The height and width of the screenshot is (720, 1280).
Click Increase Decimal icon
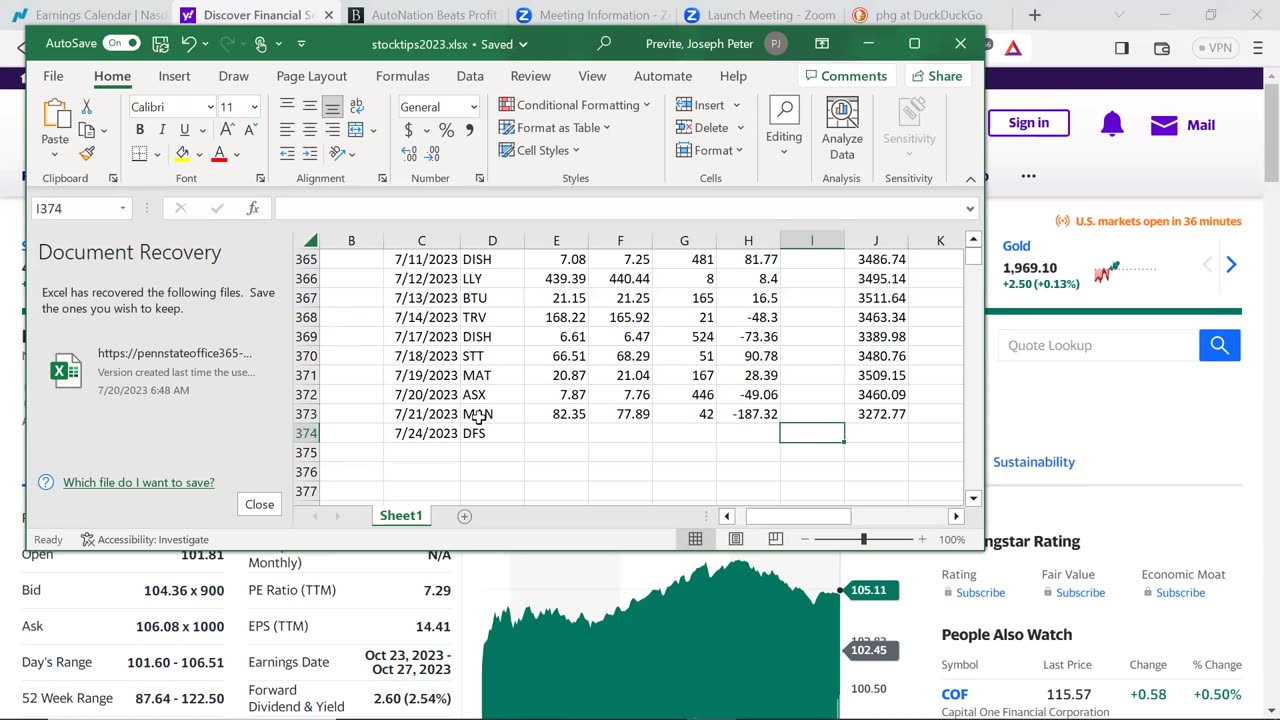click(x=409, y=154)
